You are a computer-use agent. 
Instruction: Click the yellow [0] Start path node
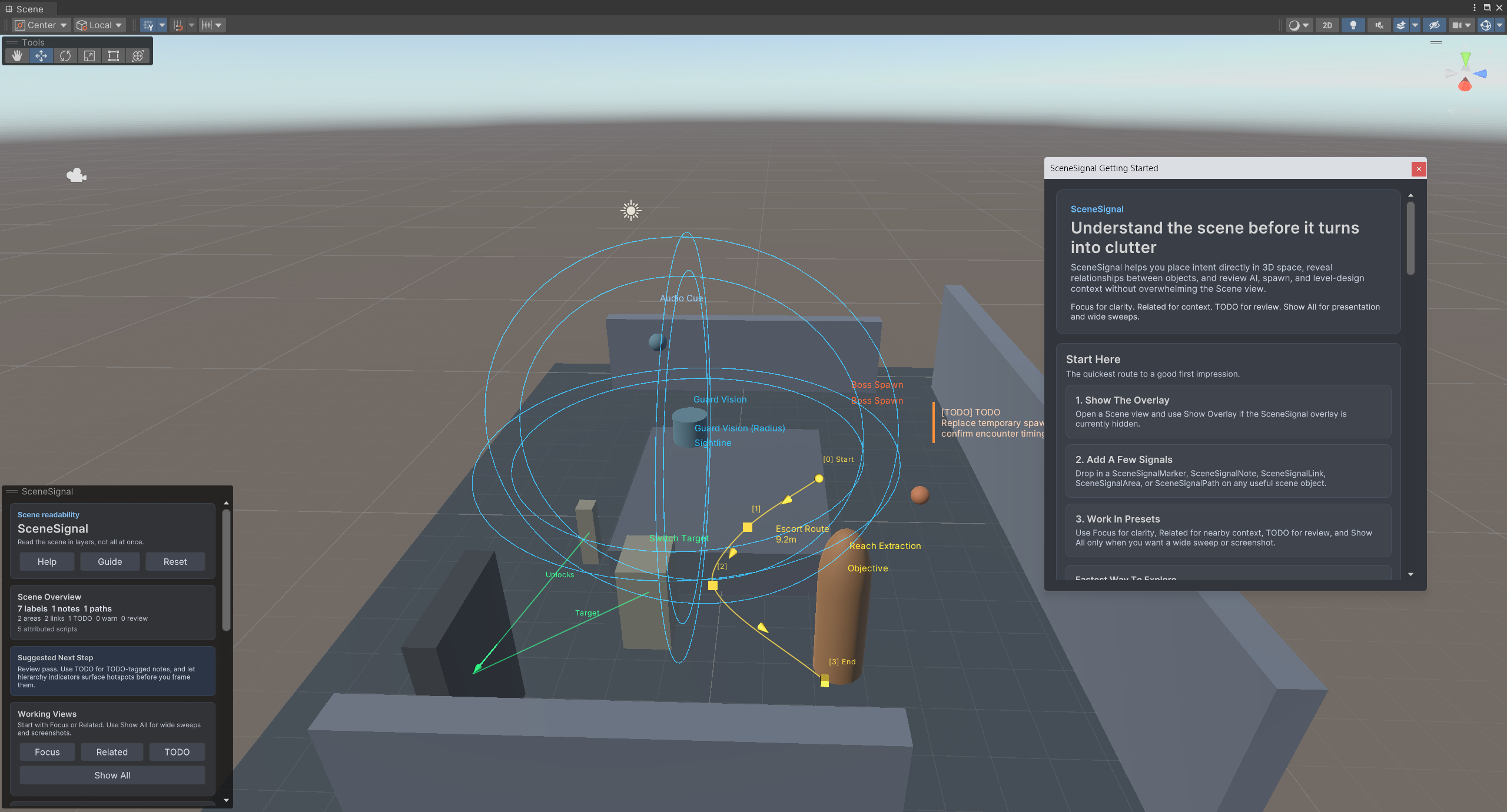click(x=819, y=478)
